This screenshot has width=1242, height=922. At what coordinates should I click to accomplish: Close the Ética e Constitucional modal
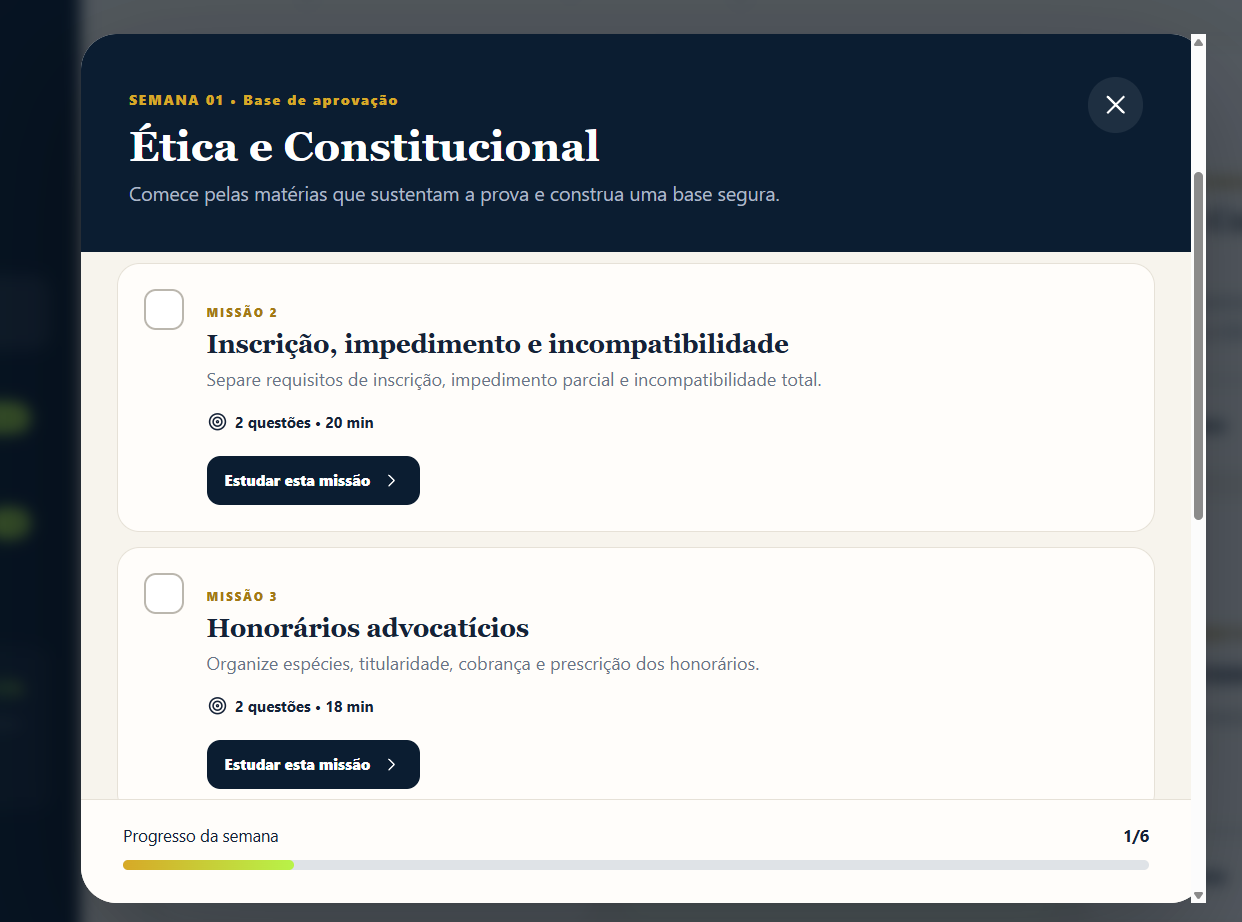coord(1115,105)
